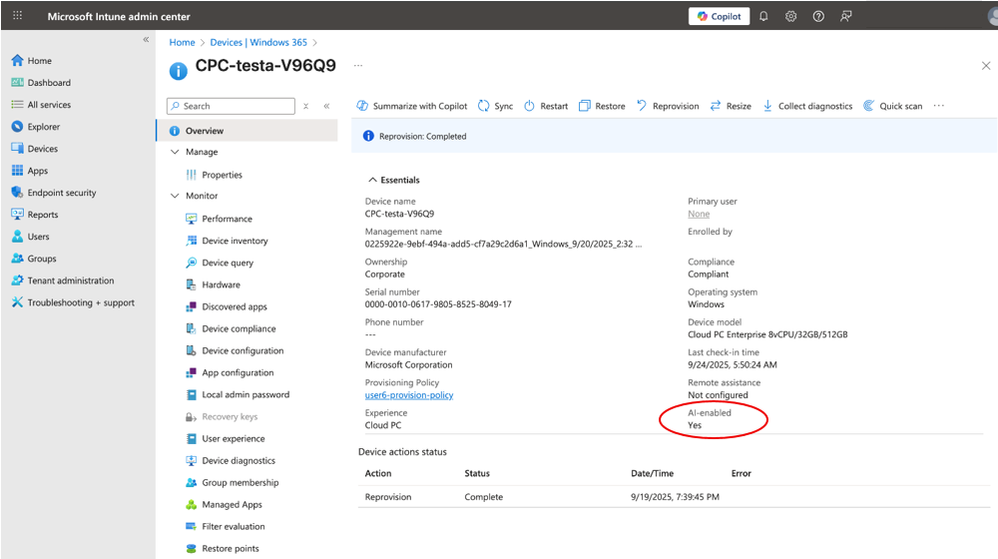Image resolution: width=998 pixels, height=559 pixels.
Task: Click the Home breadcrumb link
Action: [x=182, y=42]
